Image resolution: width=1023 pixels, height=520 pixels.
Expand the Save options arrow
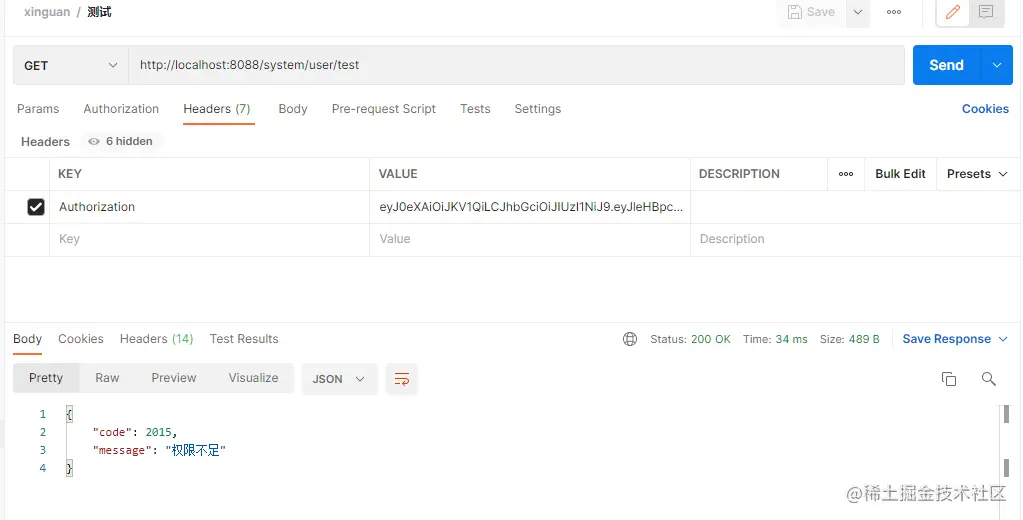click(x=858, y=12)
